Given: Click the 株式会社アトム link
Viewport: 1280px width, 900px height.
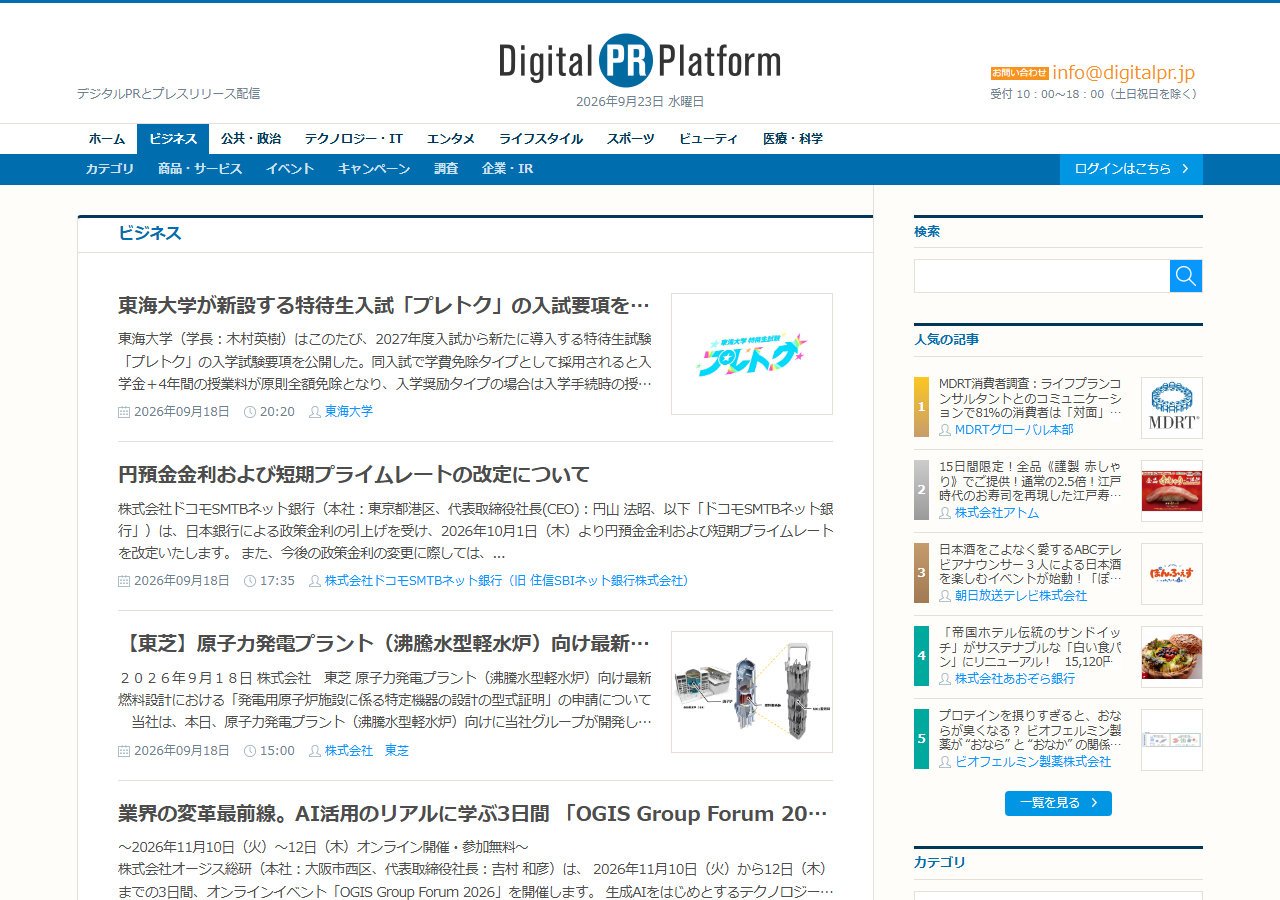Looking at the screenshot, I should (997, 512).
